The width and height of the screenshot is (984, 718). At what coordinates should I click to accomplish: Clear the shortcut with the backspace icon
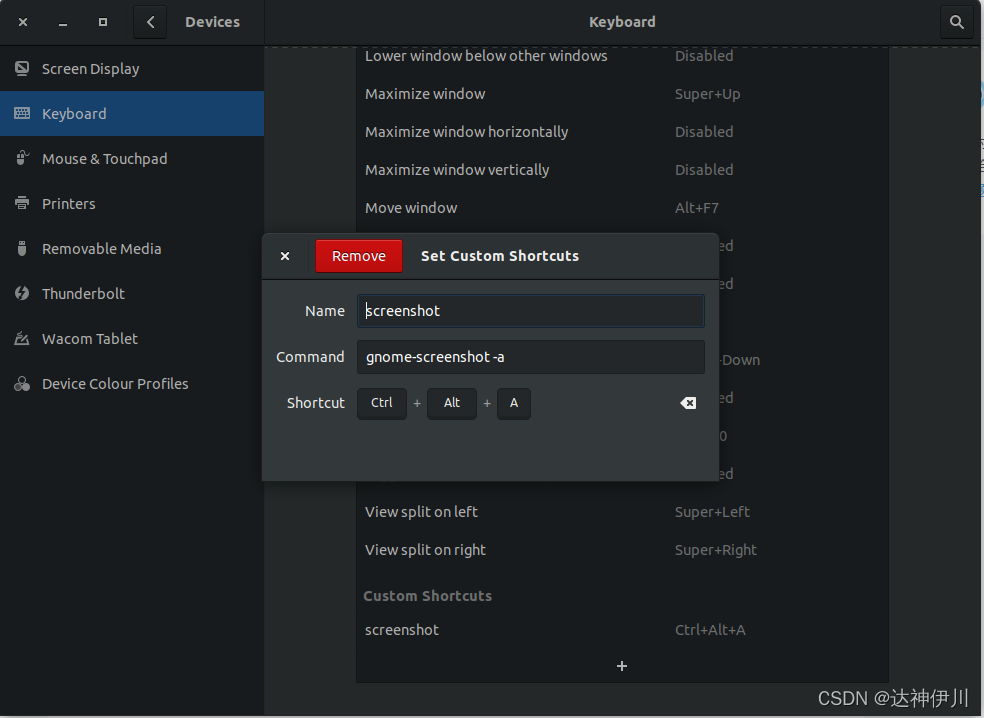[688, 403]
